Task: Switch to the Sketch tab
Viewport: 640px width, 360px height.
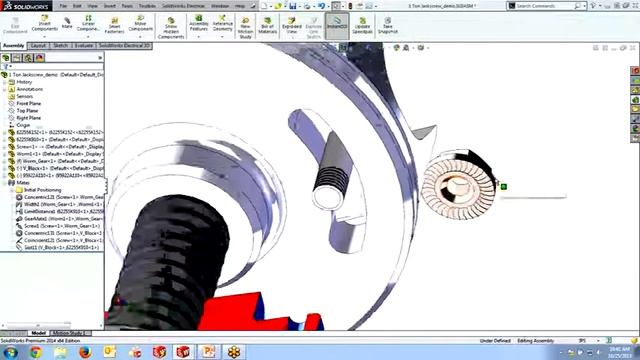Action: coord(60,46)
